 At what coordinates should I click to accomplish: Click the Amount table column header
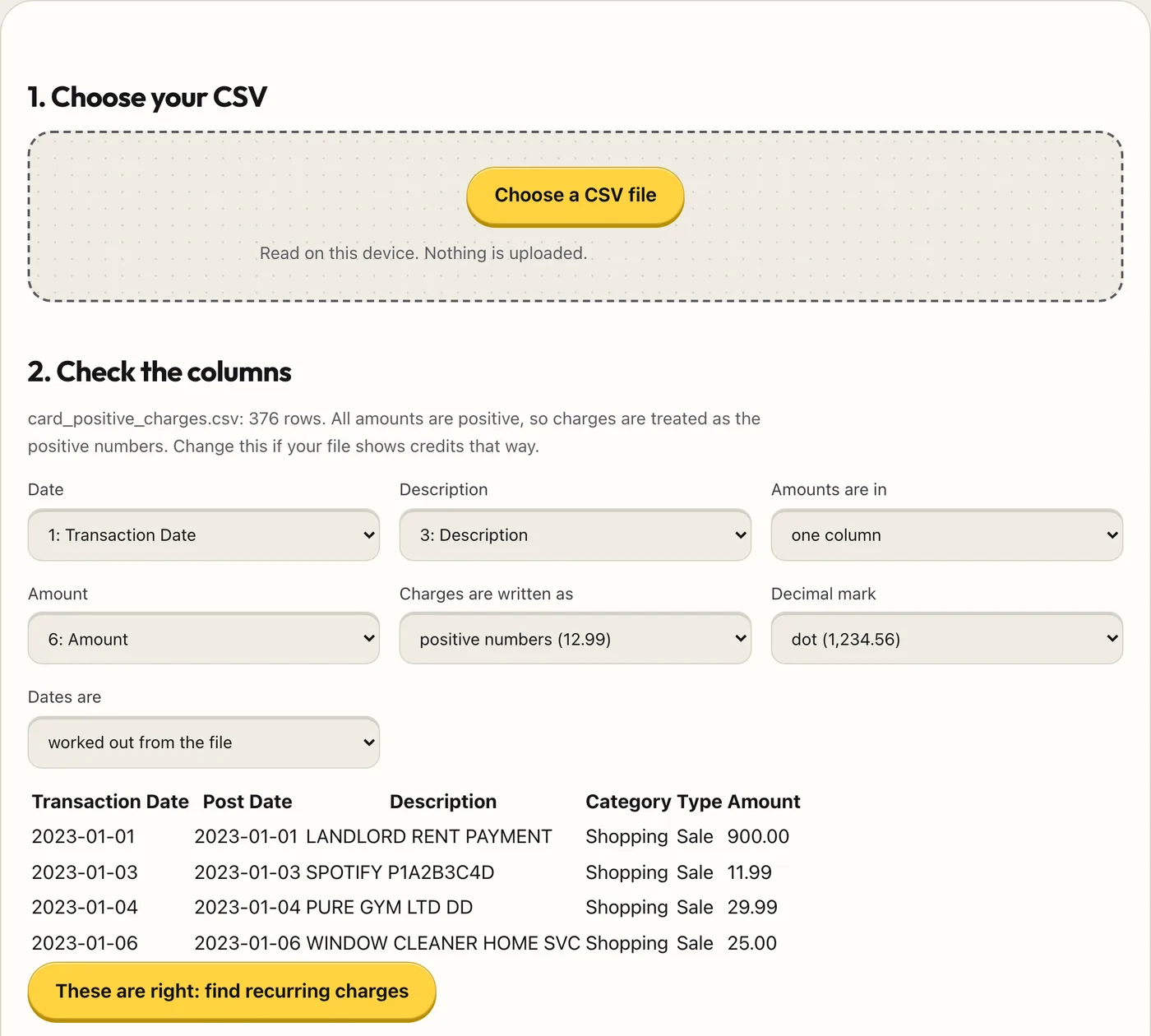click(764, 802)
